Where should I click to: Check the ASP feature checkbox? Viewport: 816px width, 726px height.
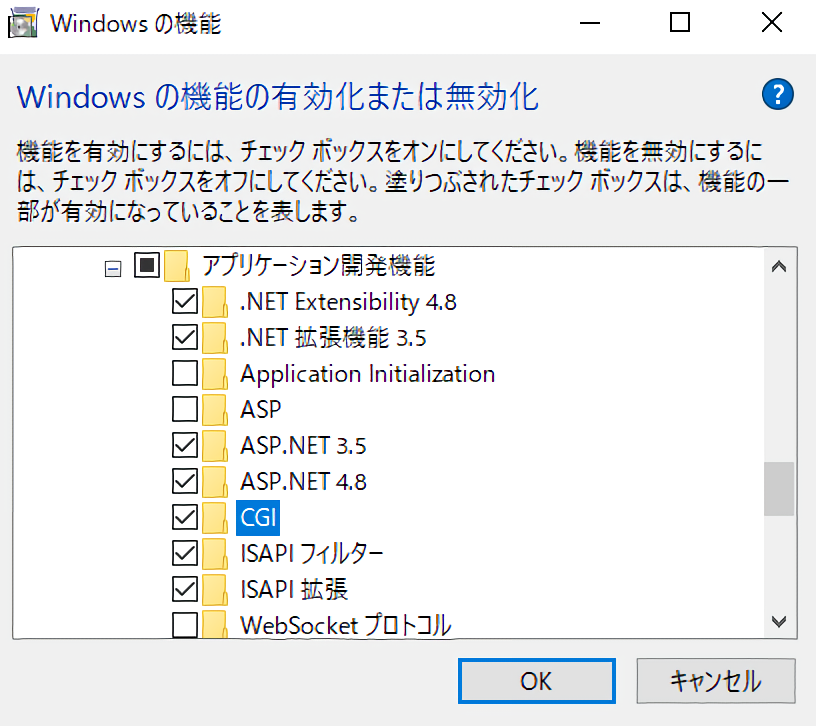(185, 409)
